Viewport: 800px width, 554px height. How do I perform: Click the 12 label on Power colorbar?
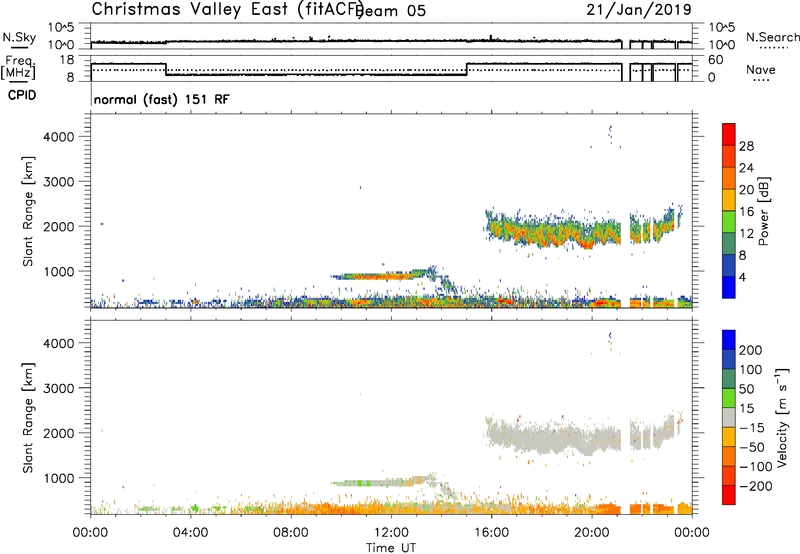point(746,233)
